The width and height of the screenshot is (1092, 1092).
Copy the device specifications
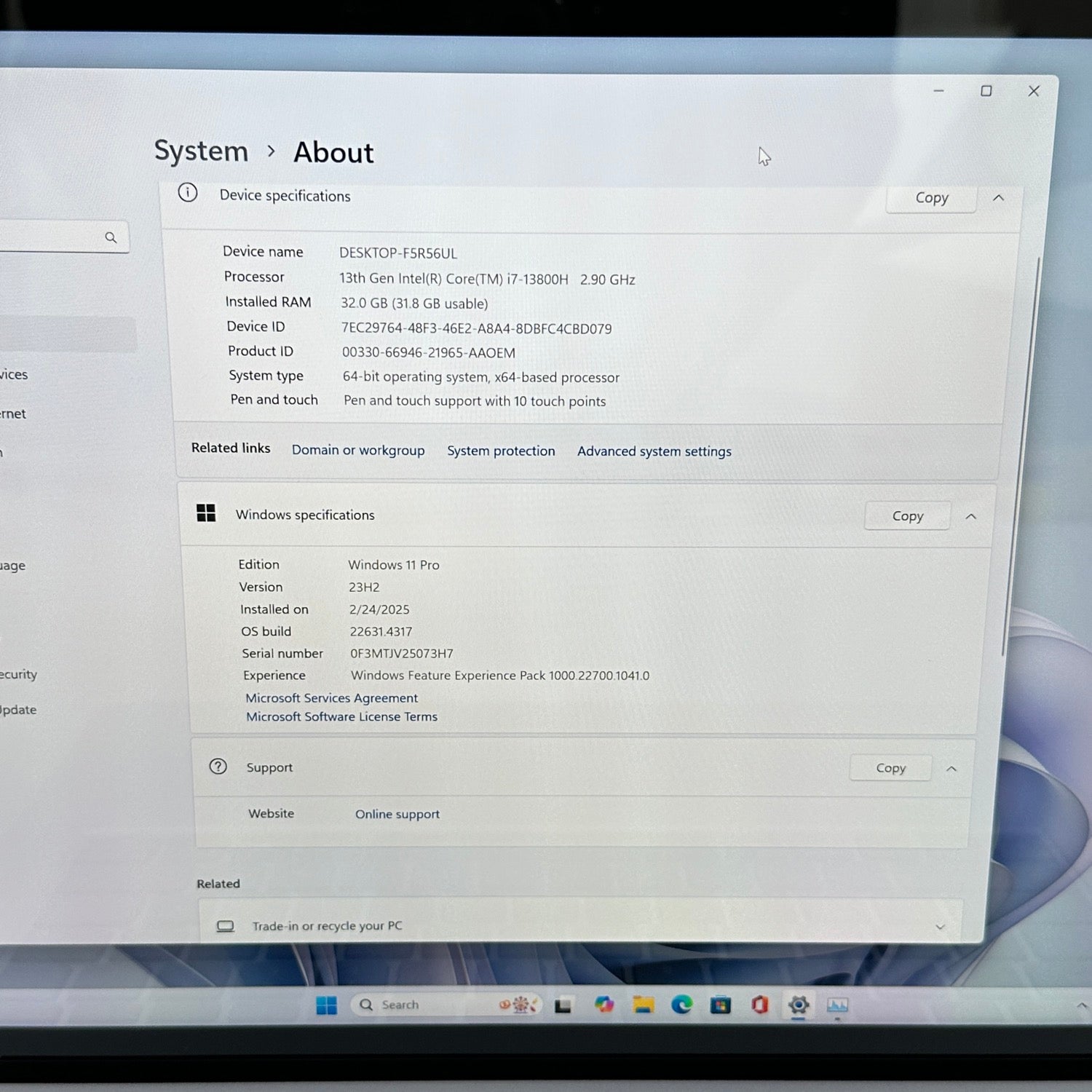tap(931, 198)
